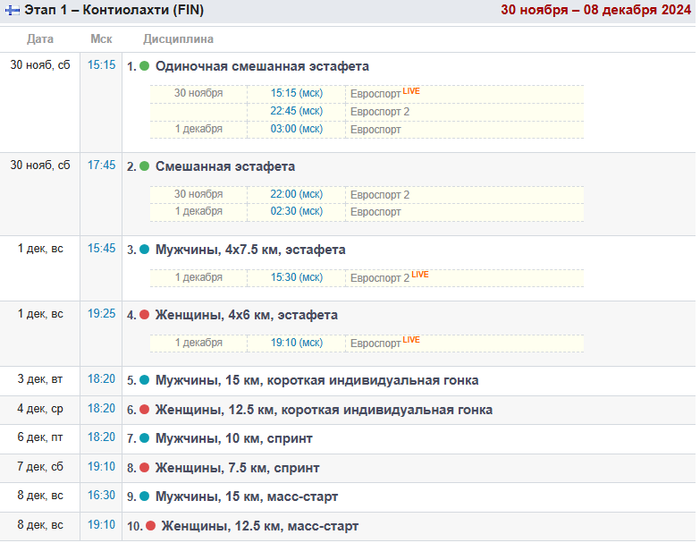Open Женщины, 12.5 км, короткая индивидуальная гонка

(x=324, y=409)
